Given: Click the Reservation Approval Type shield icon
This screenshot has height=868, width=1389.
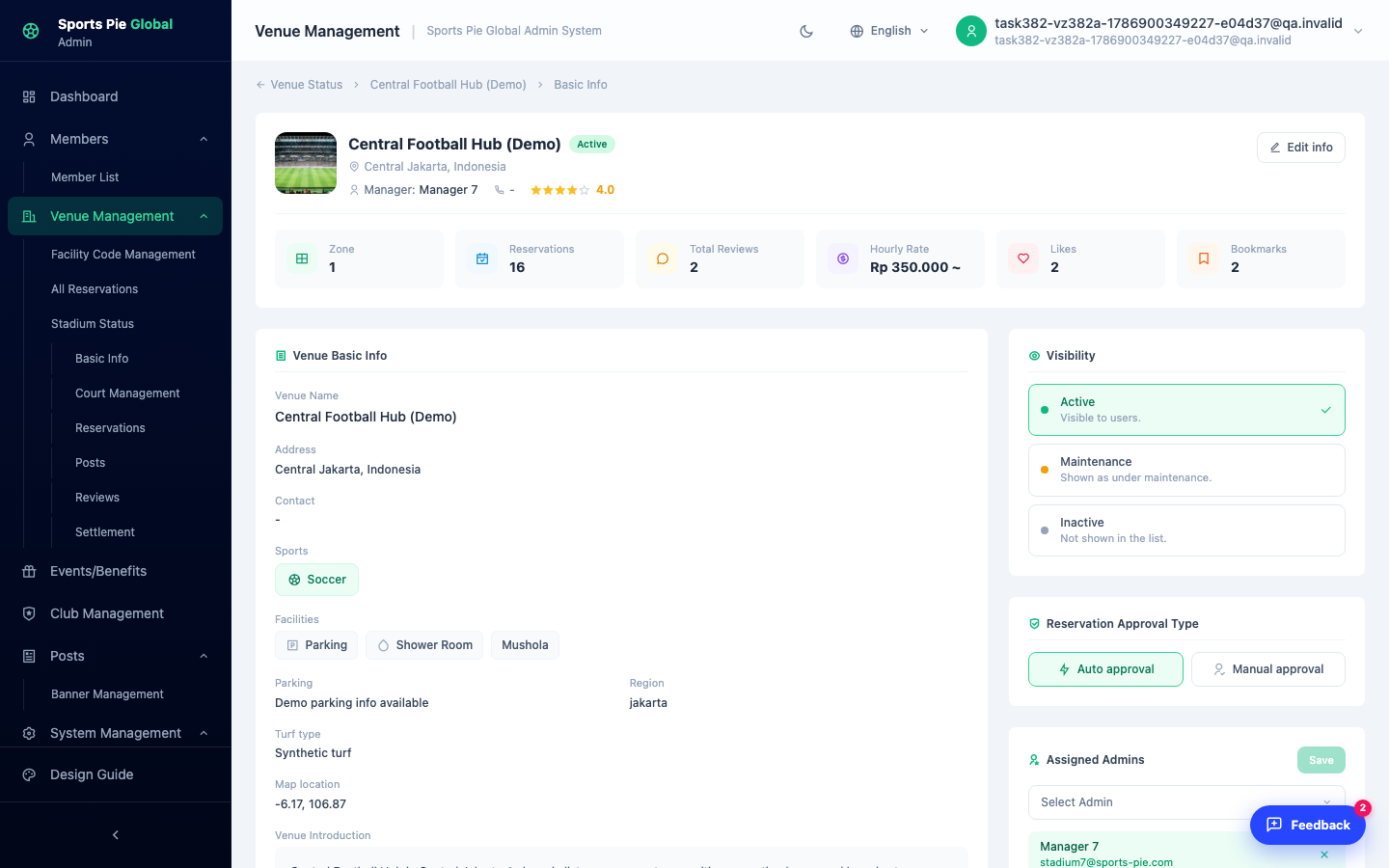Looking at the screenshot, I should click(1034, 624).
